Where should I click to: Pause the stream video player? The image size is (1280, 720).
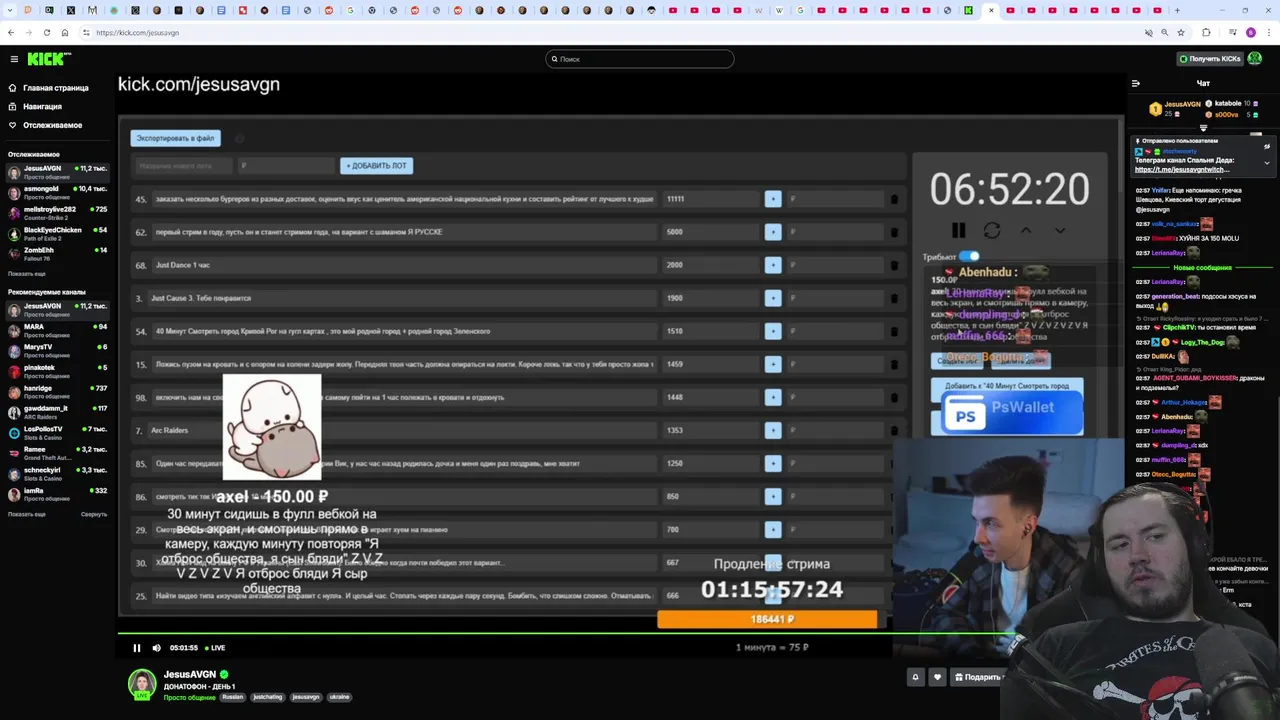click(137, 648)
